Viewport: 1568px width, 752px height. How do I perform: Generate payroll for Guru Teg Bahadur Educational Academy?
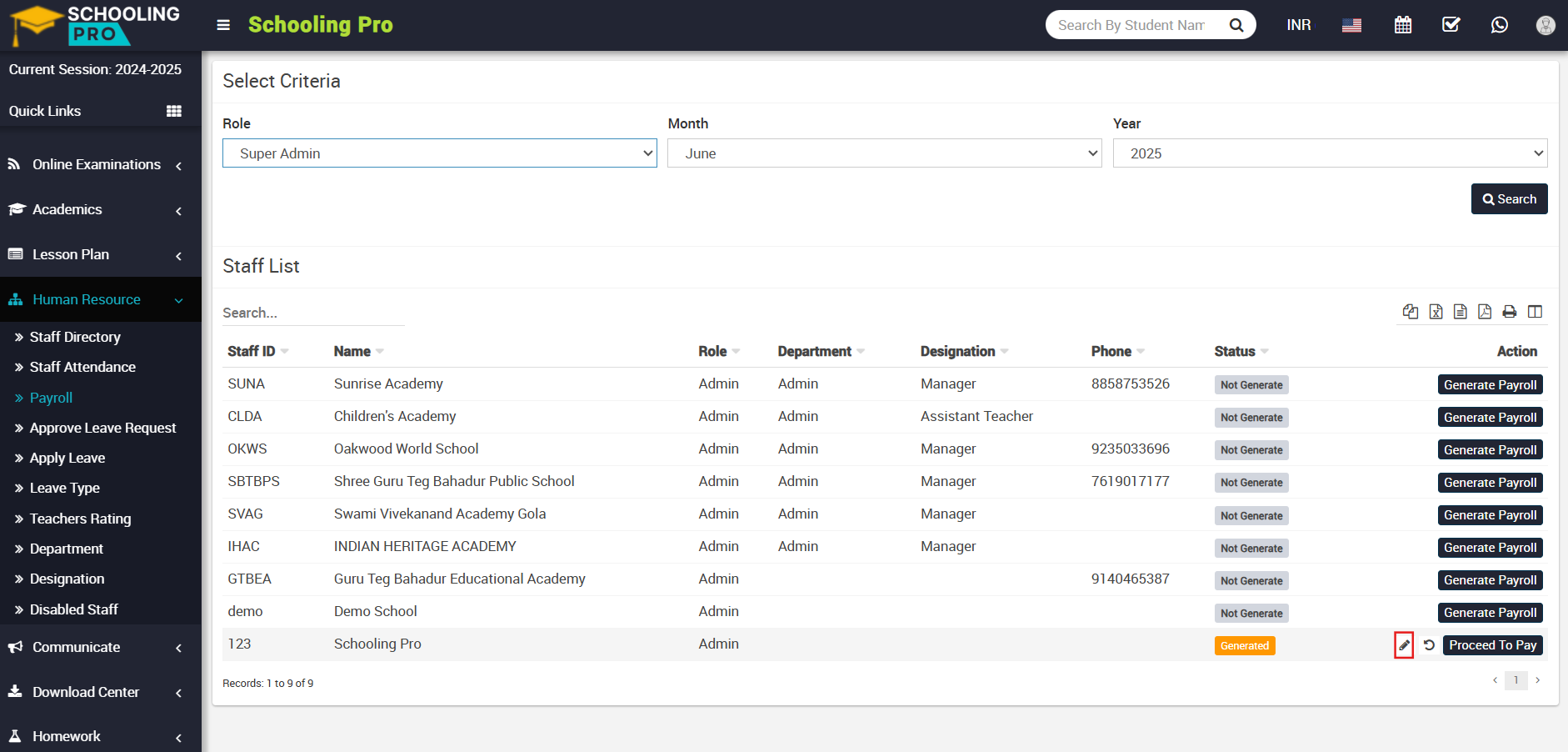1490,579
